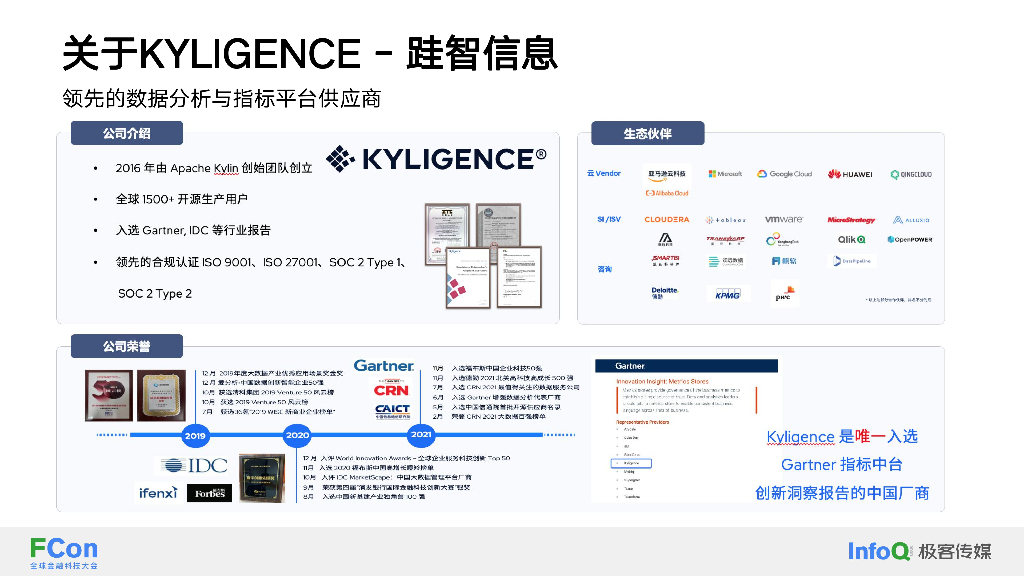The width and height of the screenshot is (1024, 576).
Task: Click the 2019 timeline marker
Action: [x=195, y=435]
